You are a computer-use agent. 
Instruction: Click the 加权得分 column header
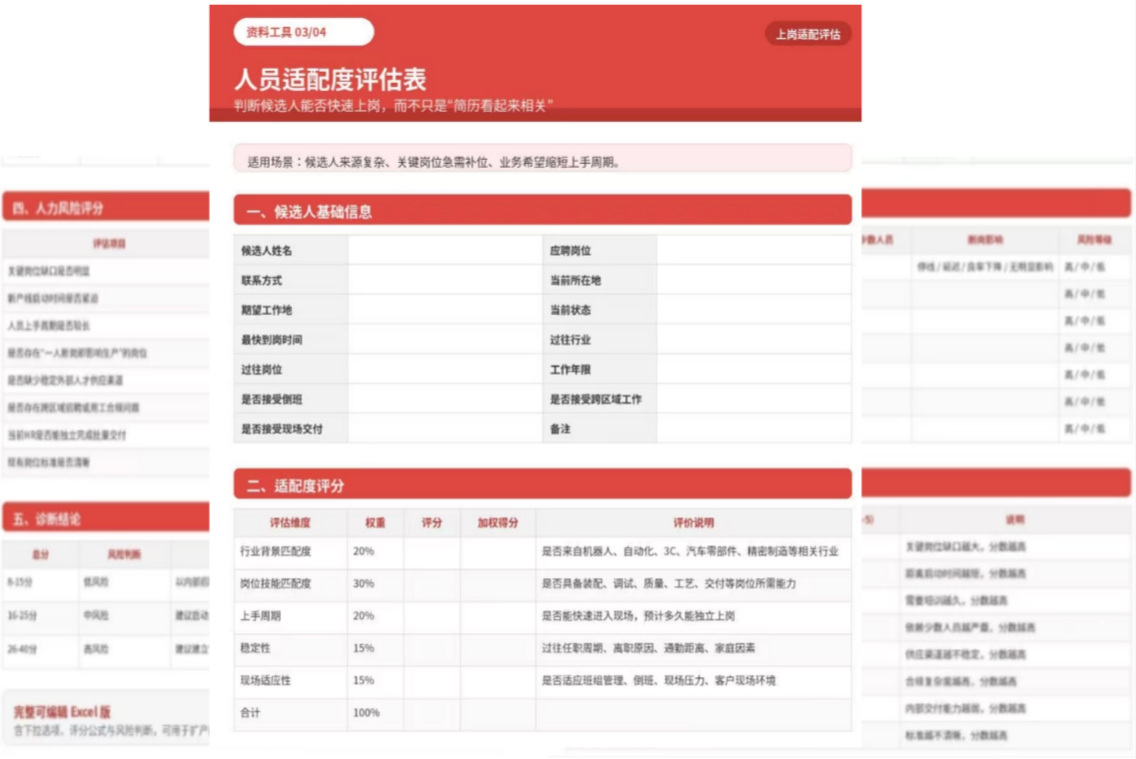click(x=498, y=522)
